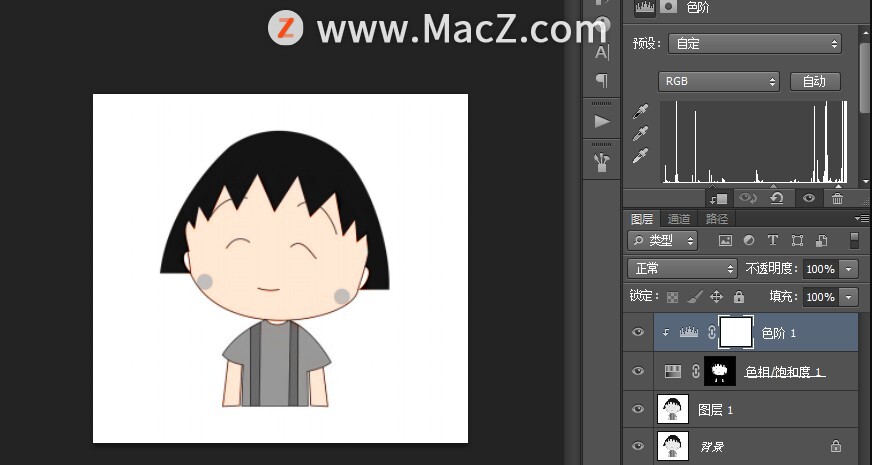Screen dimensions: 872x465
Task: Select the midtone input slider triangle
Action: click(774, 186)
